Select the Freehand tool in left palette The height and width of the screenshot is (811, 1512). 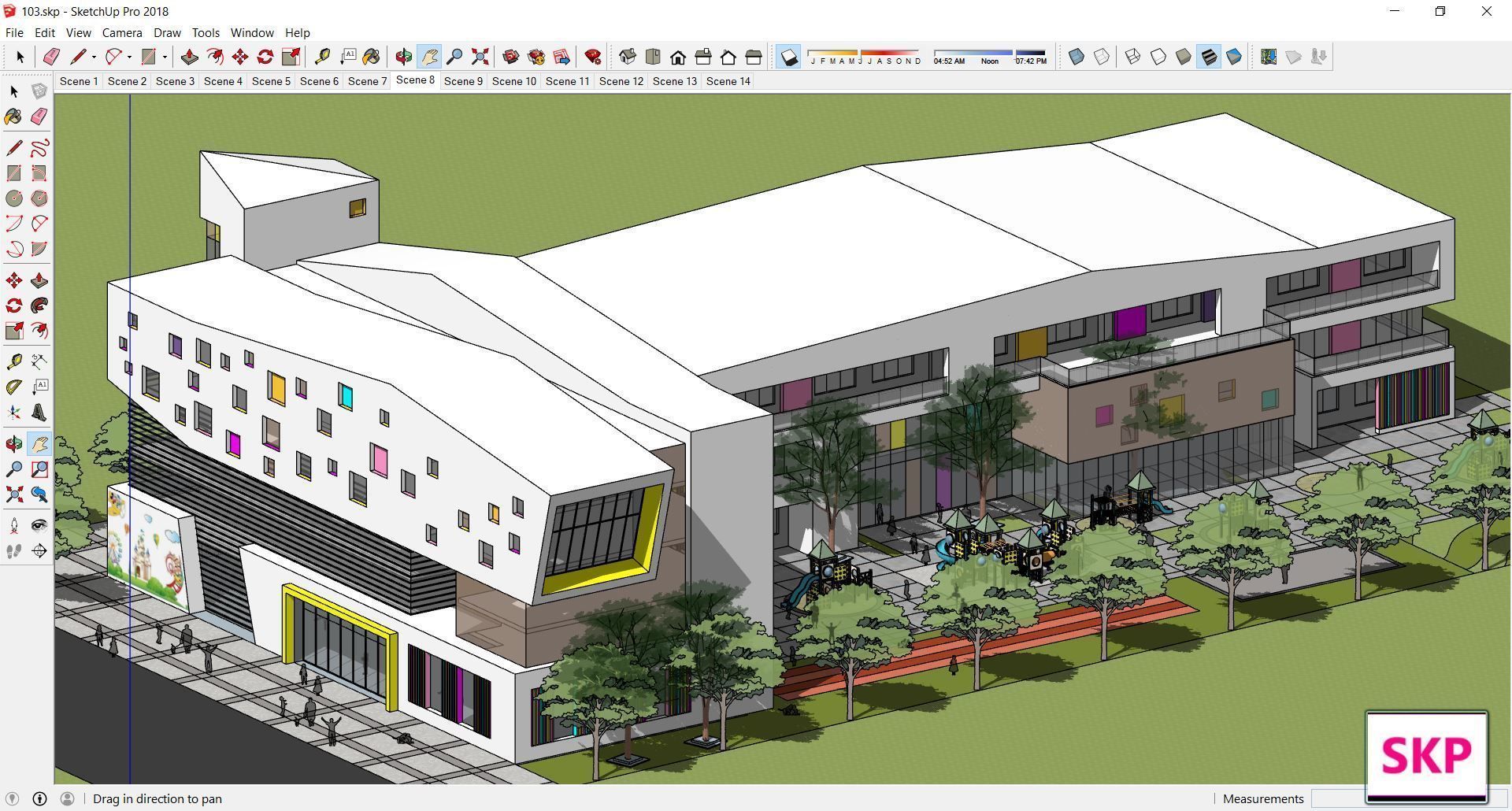[39, 148]
